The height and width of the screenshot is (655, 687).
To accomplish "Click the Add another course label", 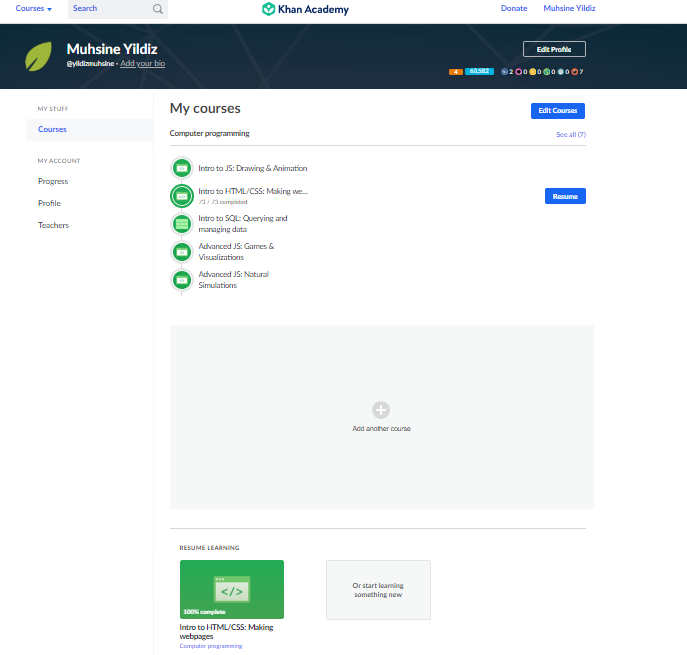I will coord(382,428).
